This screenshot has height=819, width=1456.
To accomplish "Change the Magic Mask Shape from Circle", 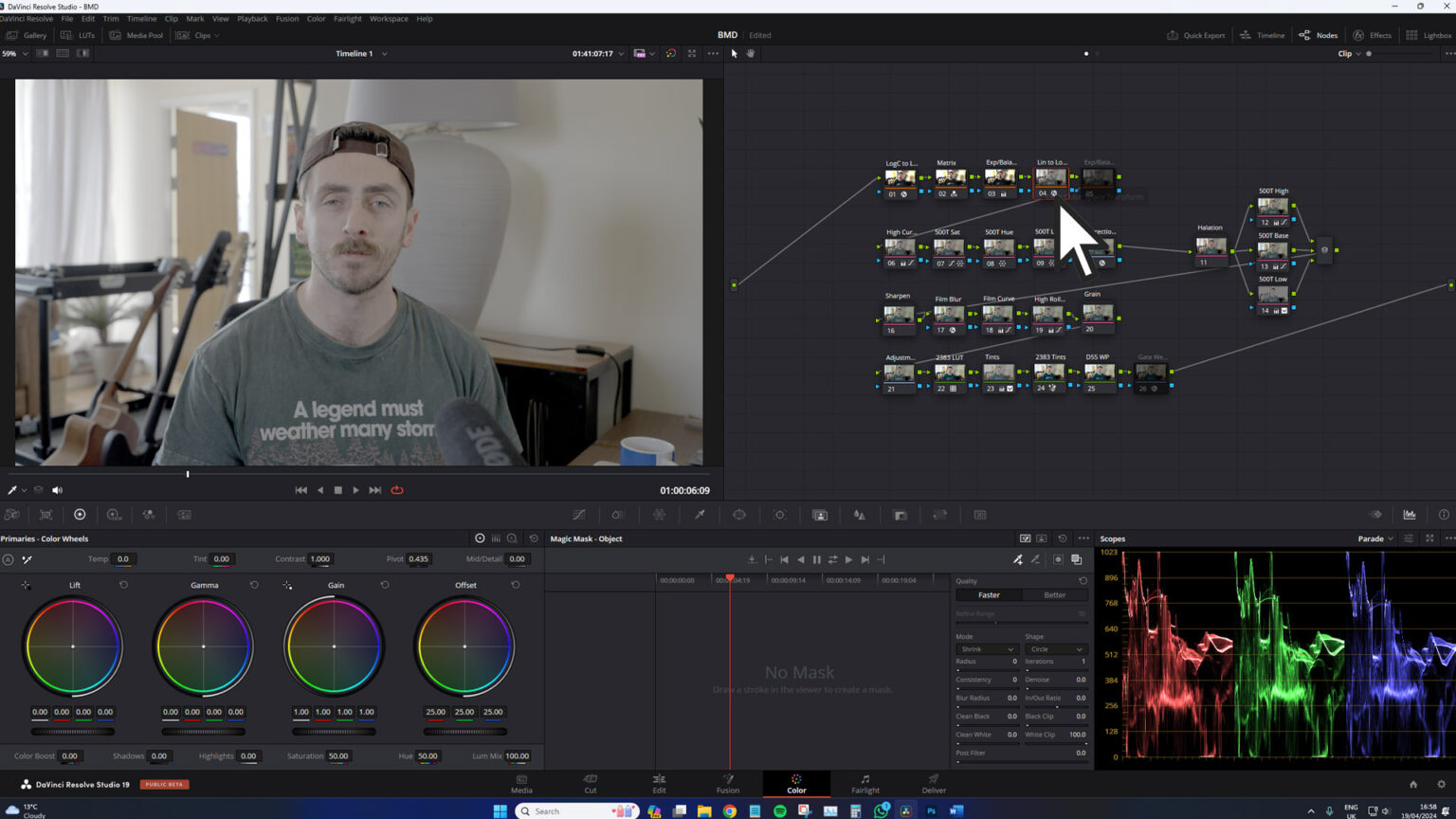I will (x=1055, y=649).
